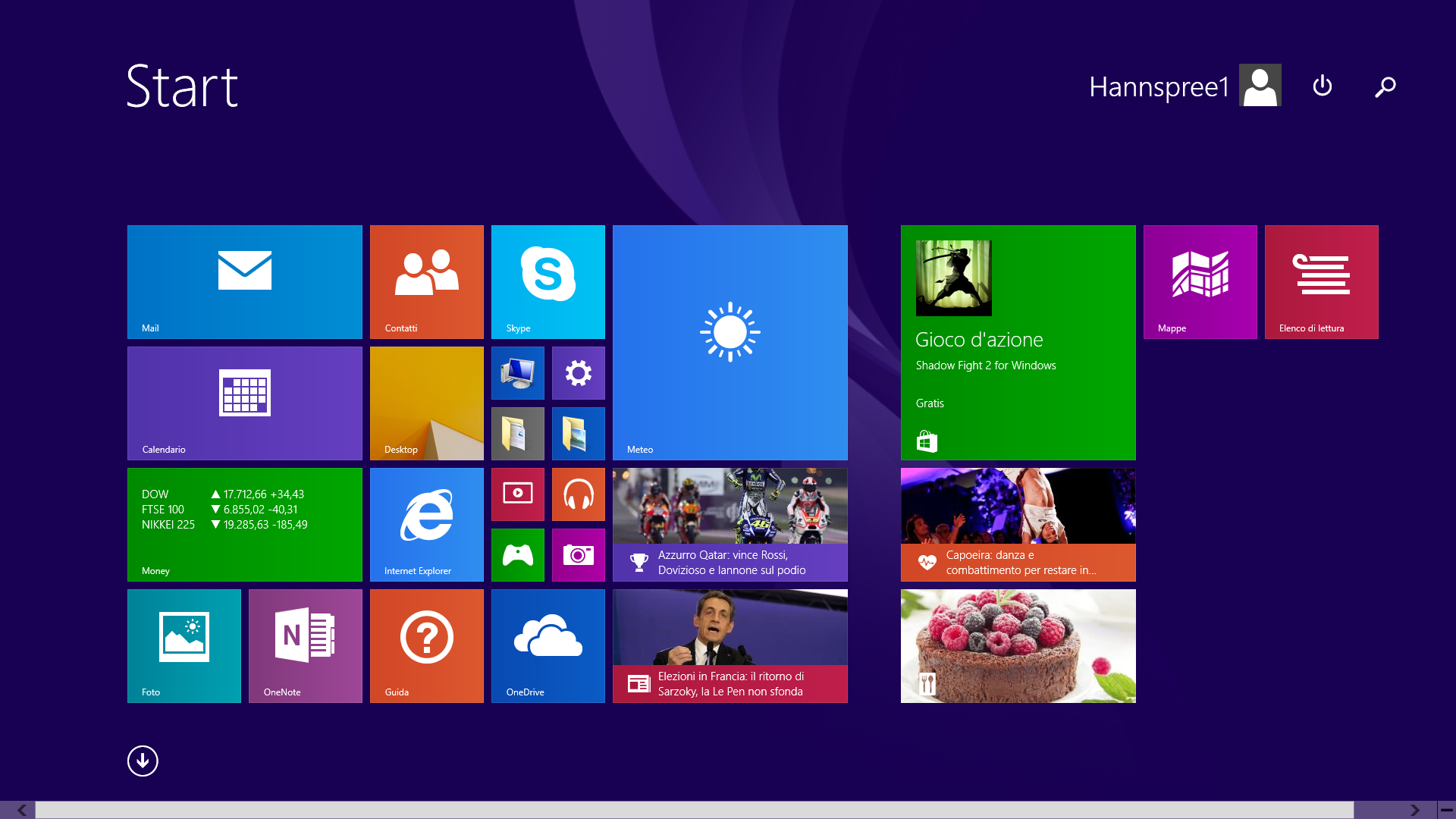Open the Contatti people tile

426,281
